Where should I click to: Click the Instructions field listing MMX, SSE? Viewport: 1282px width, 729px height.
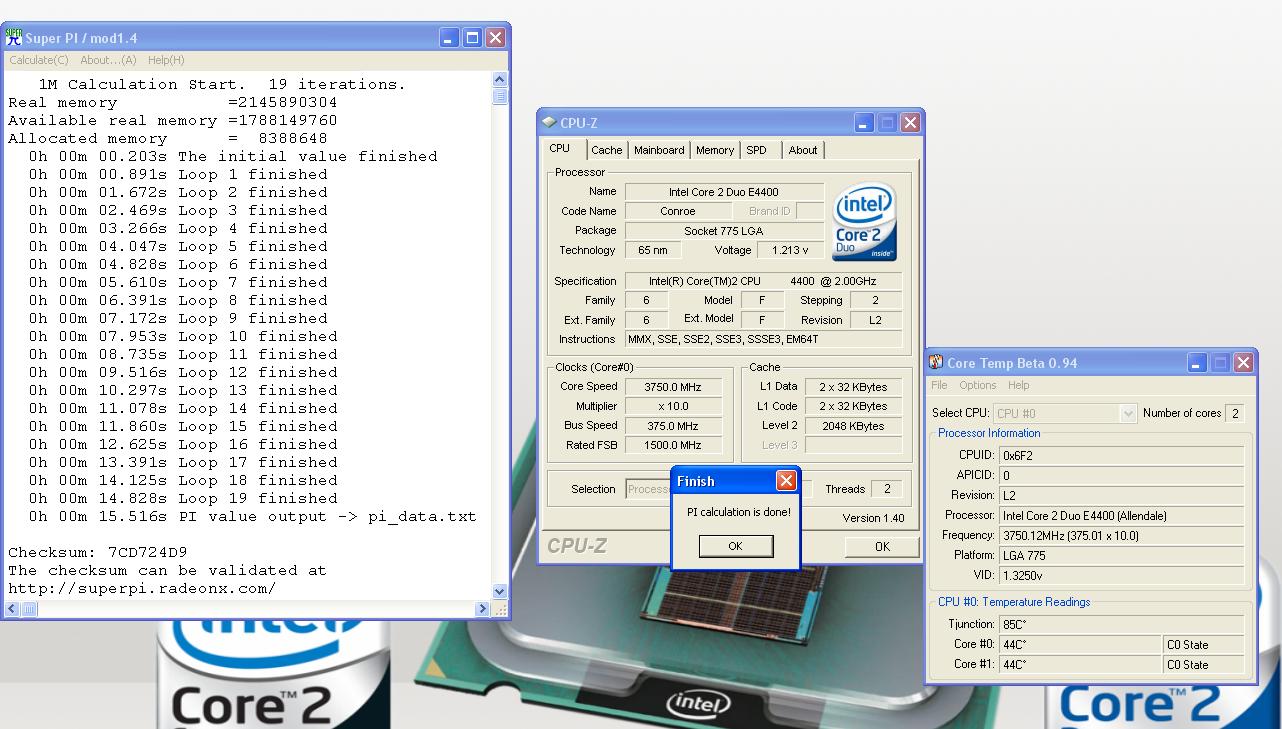pos(763,339)
